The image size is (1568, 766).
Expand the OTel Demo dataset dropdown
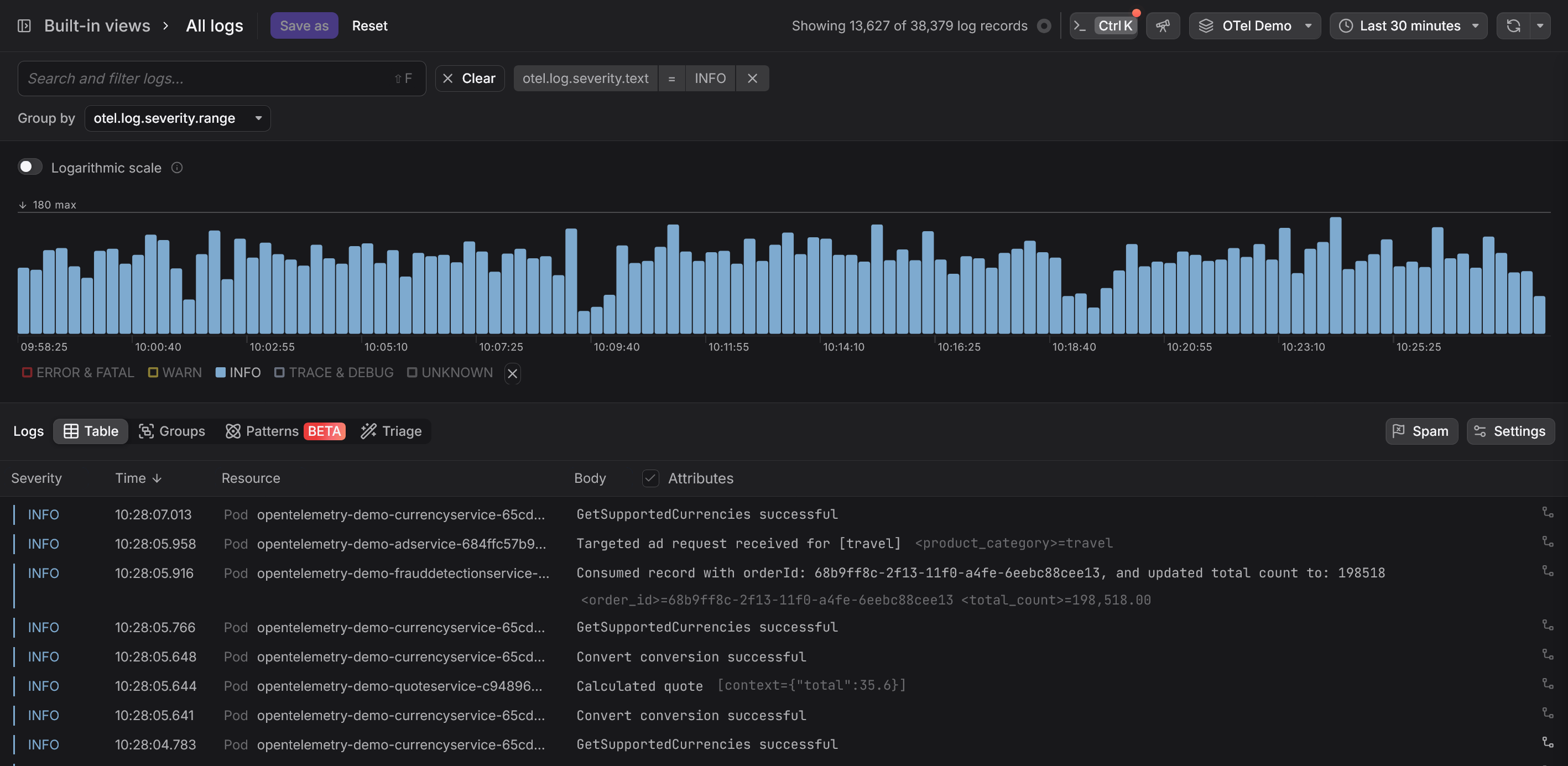click(1254, 25)
